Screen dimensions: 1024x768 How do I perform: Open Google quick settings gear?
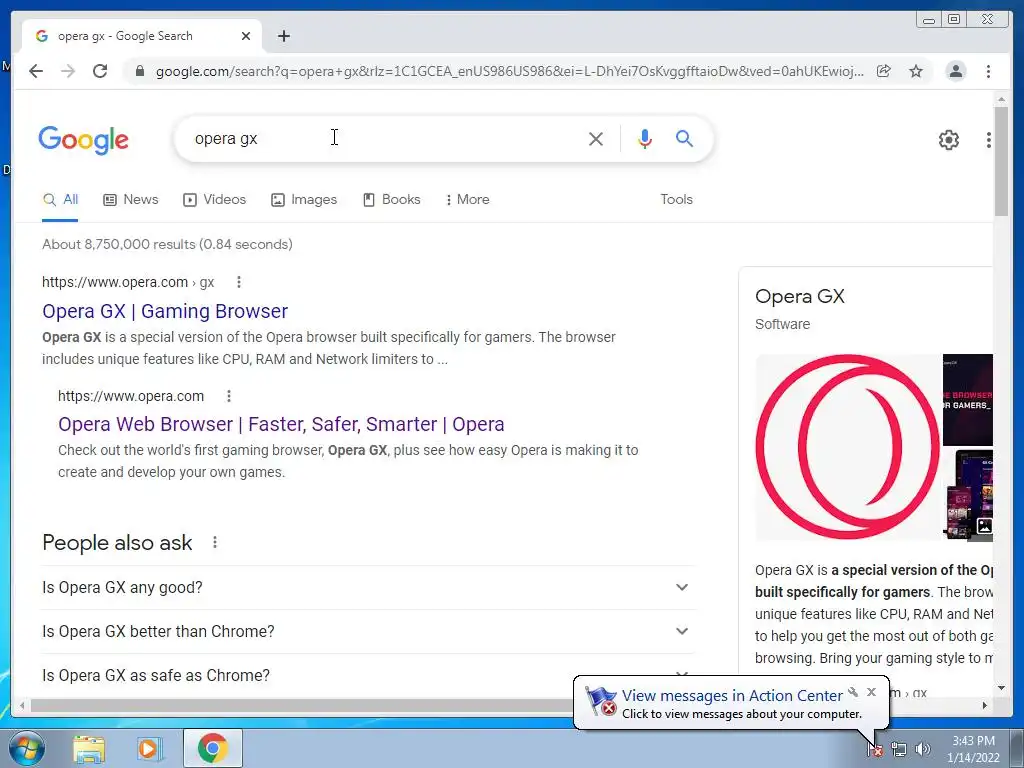point(948,139)
